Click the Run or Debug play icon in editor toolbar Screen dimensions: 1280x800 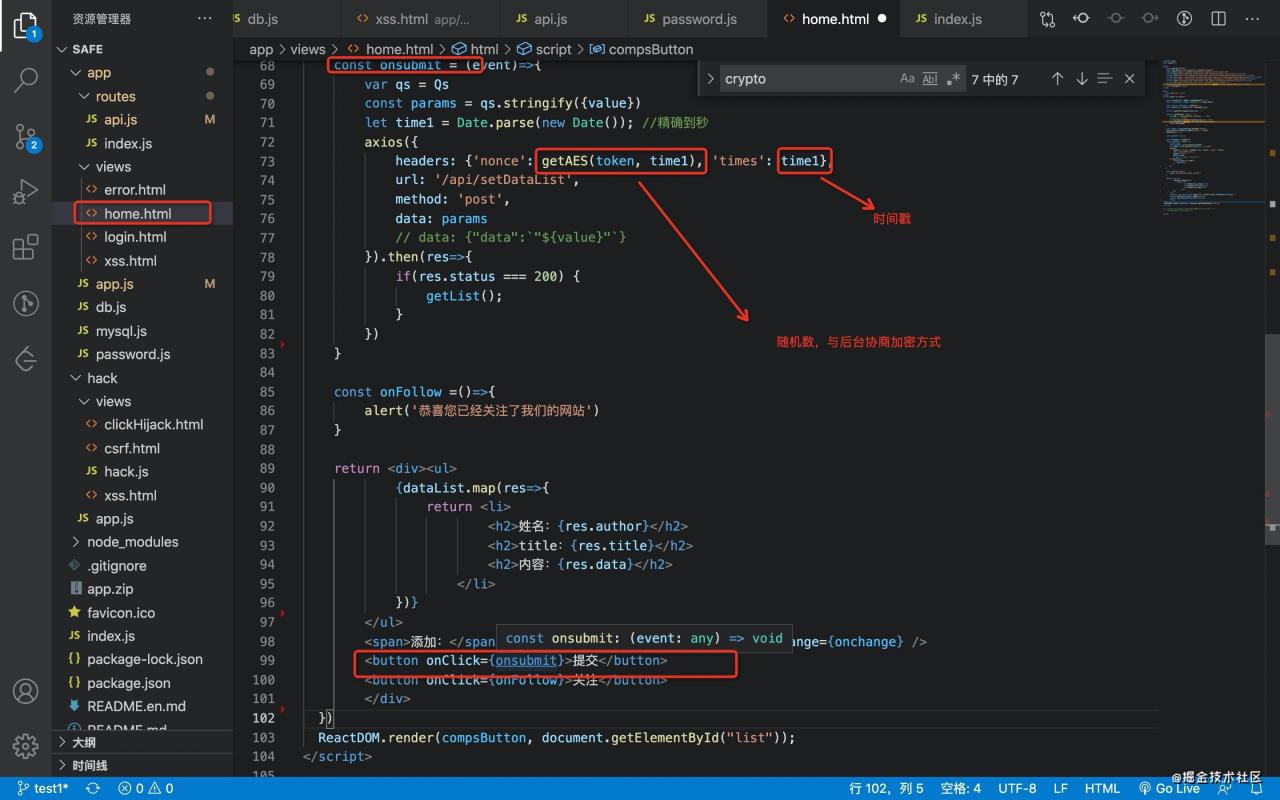pos(1185,17)
